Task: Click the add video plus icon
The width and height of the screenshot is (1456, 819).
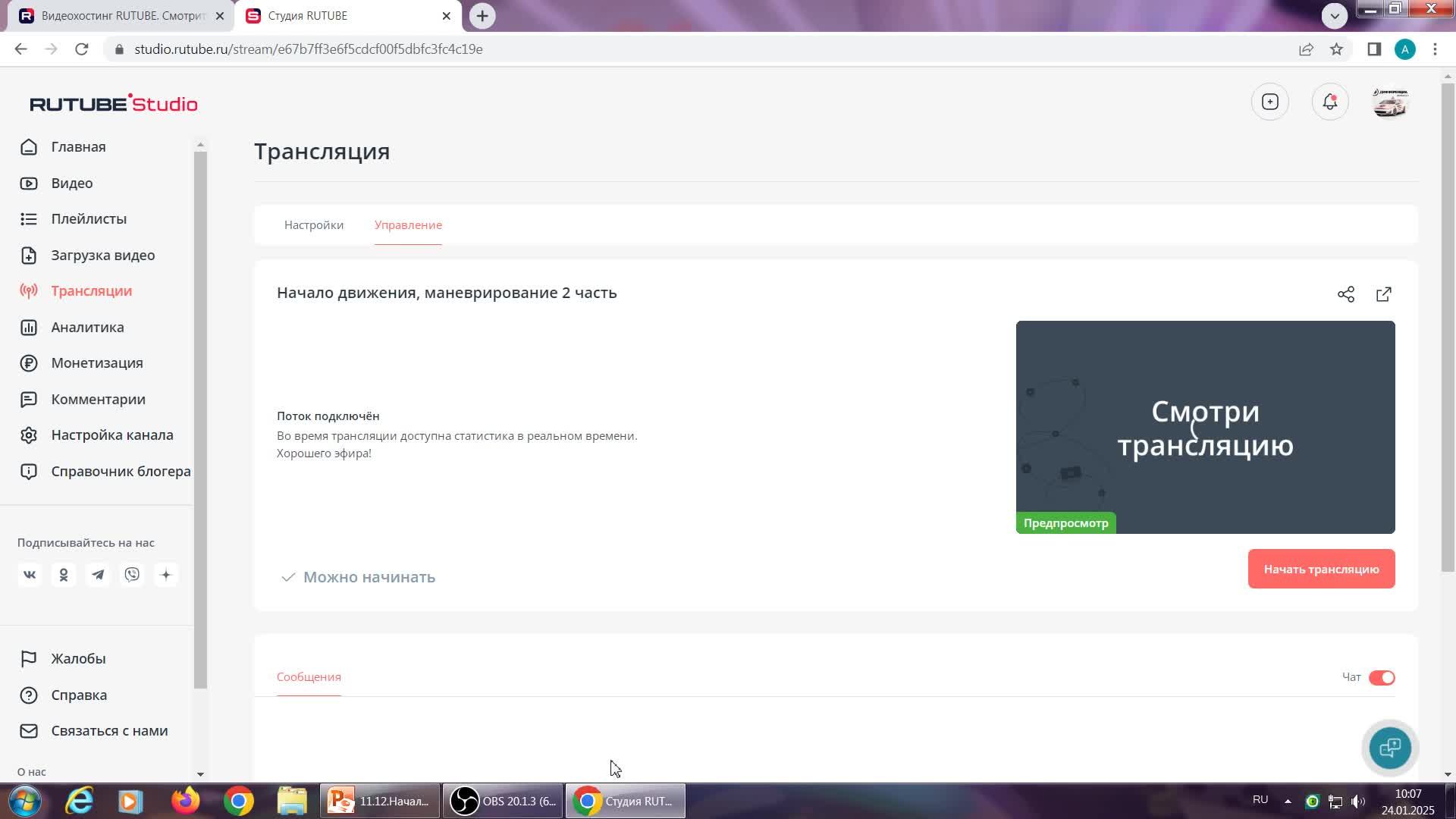Action: pos(1270,102)
